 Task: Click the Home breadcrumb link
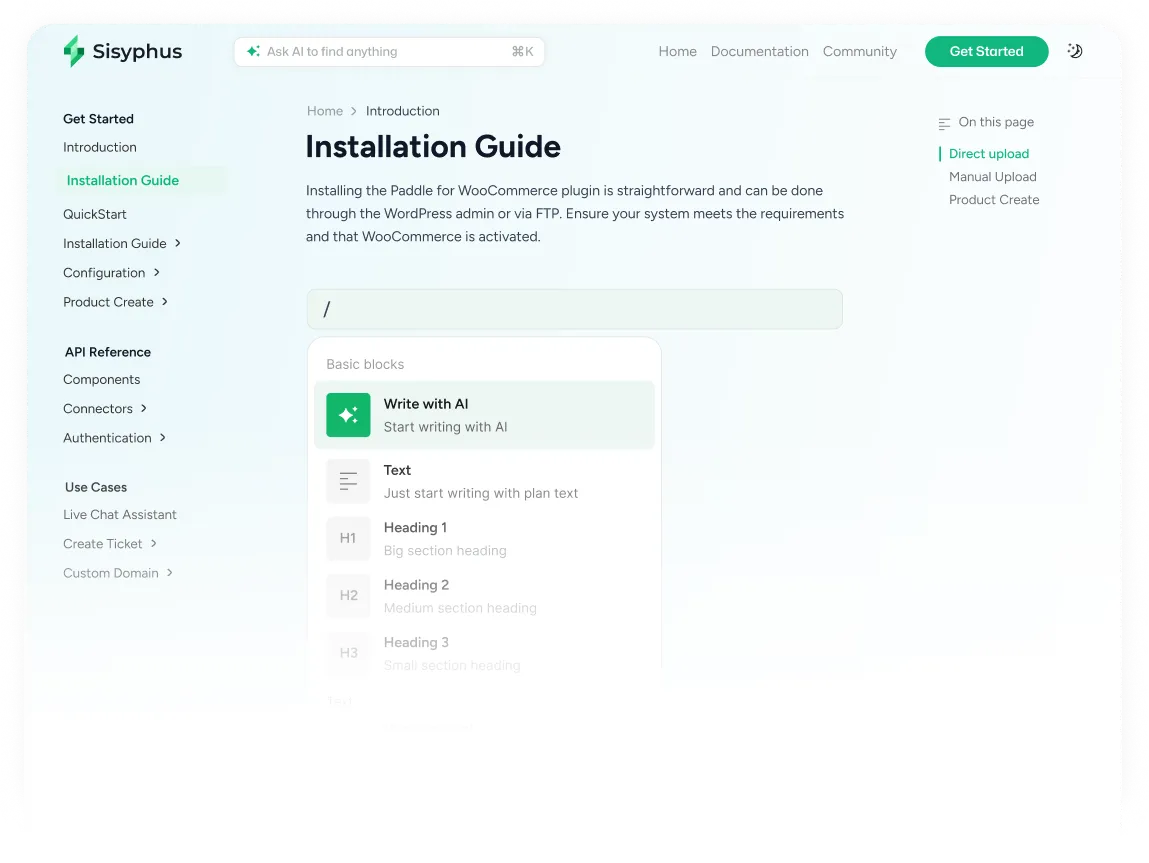[324, 111]
